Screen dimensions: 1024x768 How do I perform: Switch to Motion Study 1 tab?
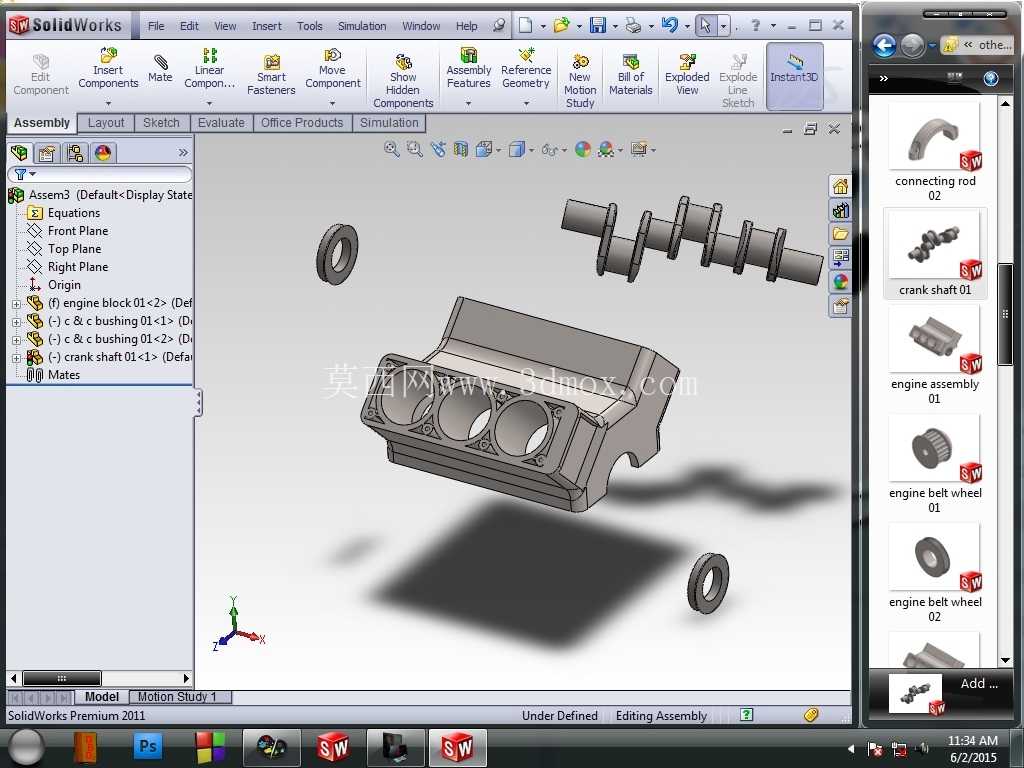coord(180,697)
